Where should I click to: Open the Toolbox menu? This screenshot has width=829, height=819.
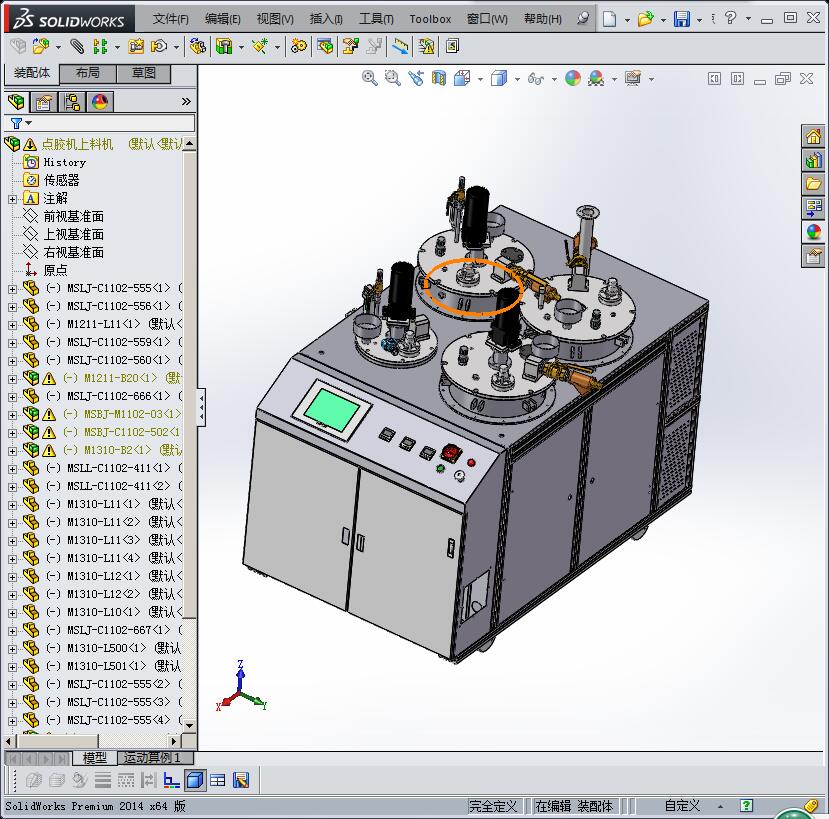point(430,19)
